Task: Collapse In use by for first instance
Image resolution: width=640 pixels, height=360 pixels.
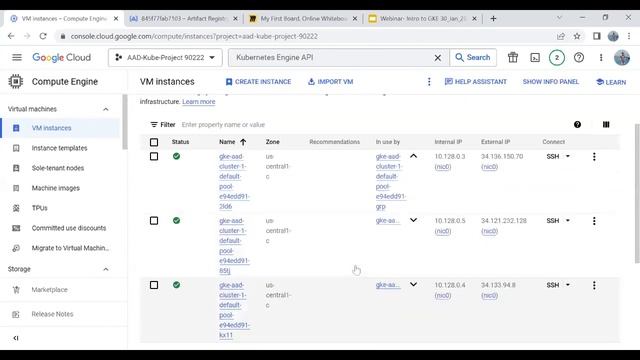Action: tap(413, 156)
